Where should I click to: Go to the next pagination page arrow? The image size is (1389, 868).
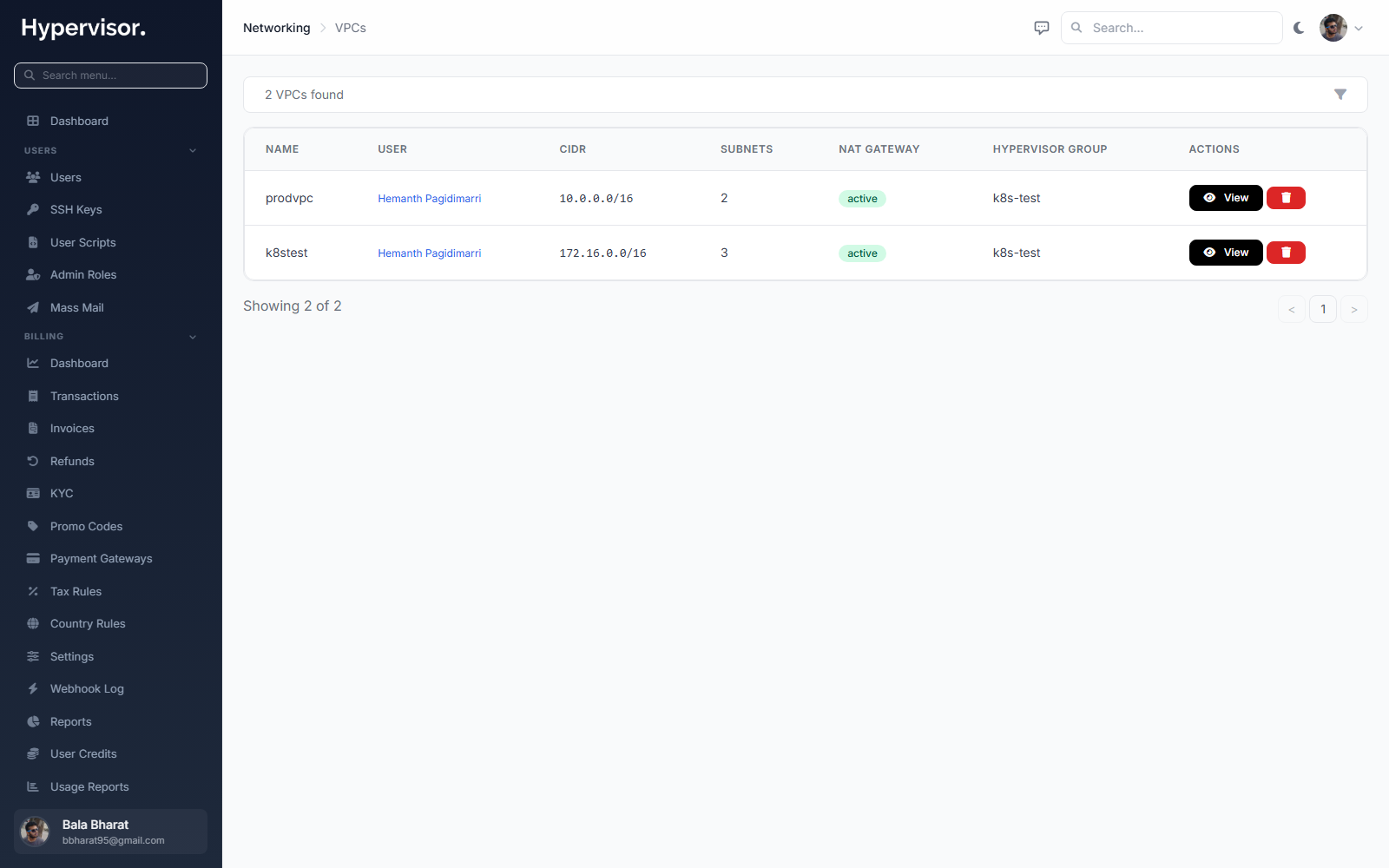click(x=1354, y=309)
